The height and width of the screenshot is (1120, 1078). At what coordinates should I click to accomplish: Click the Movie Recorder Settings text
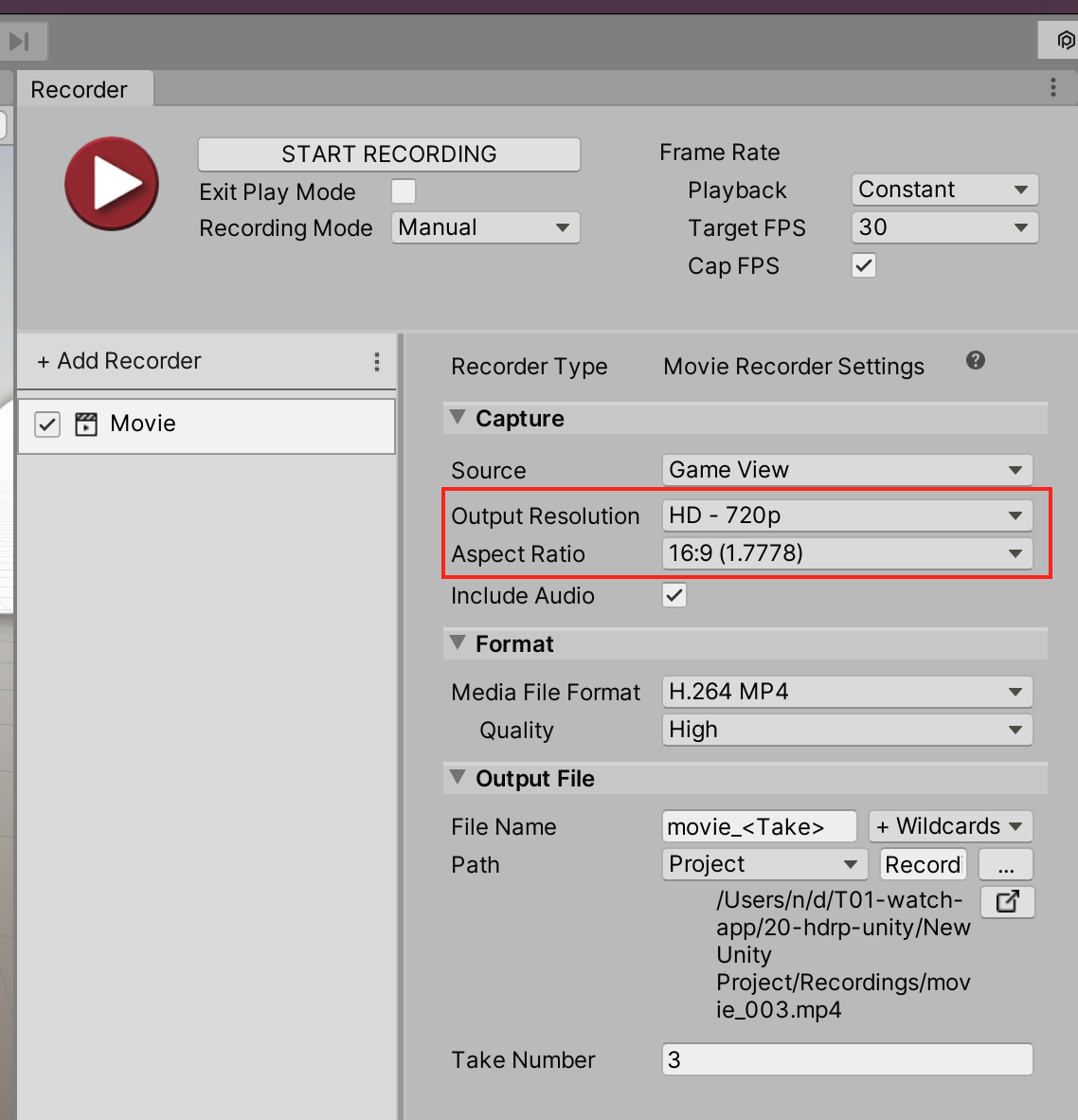[793, 367]
